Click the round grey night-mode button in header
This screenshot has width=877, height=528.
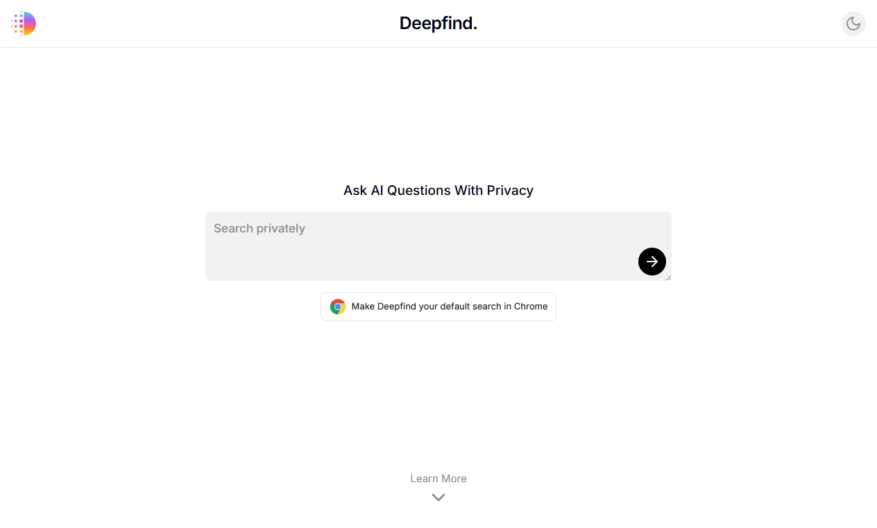pyautogui.click(x=853, y=23)
